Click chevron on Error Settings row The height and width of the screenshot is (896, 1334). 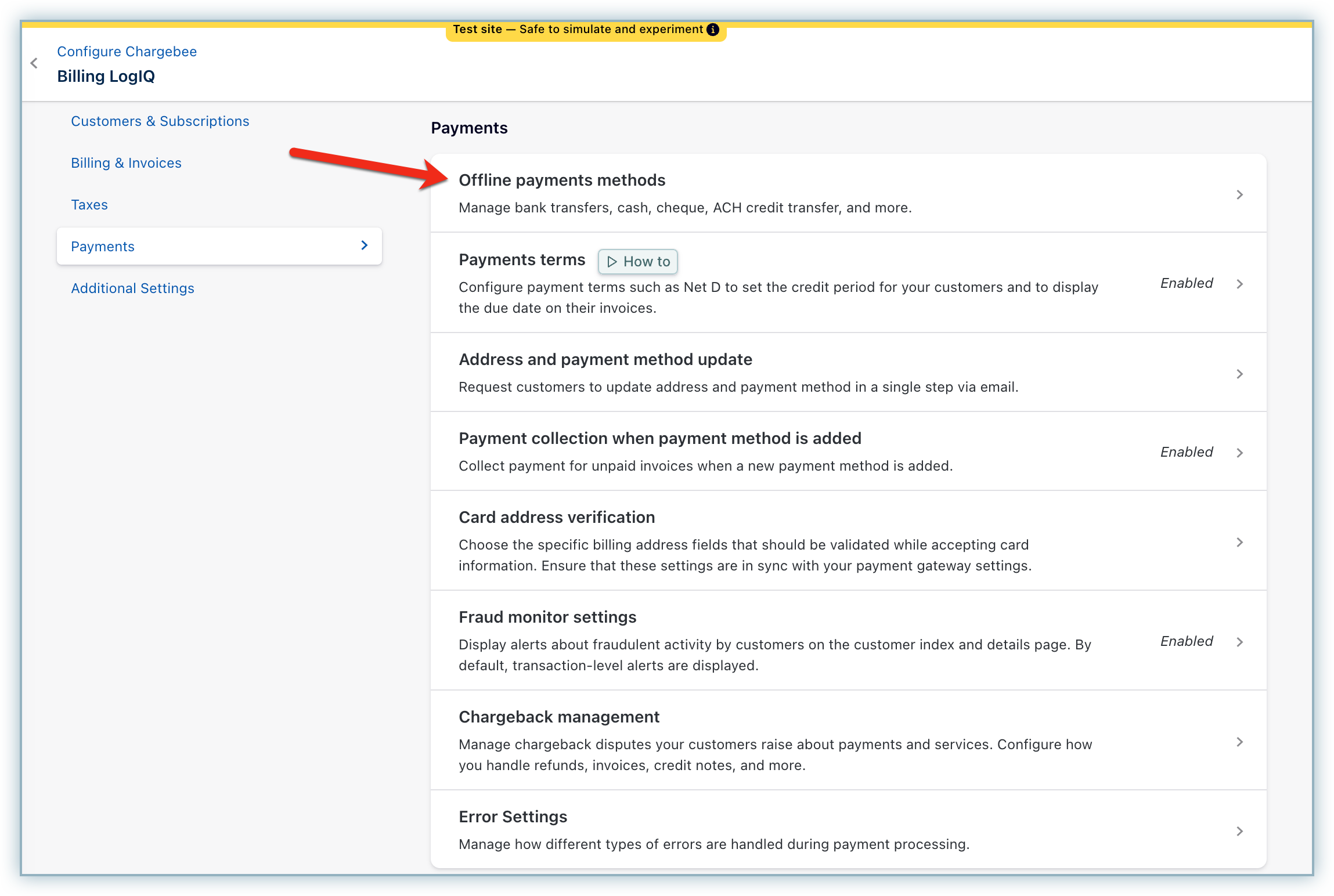tap(1239, 831)
